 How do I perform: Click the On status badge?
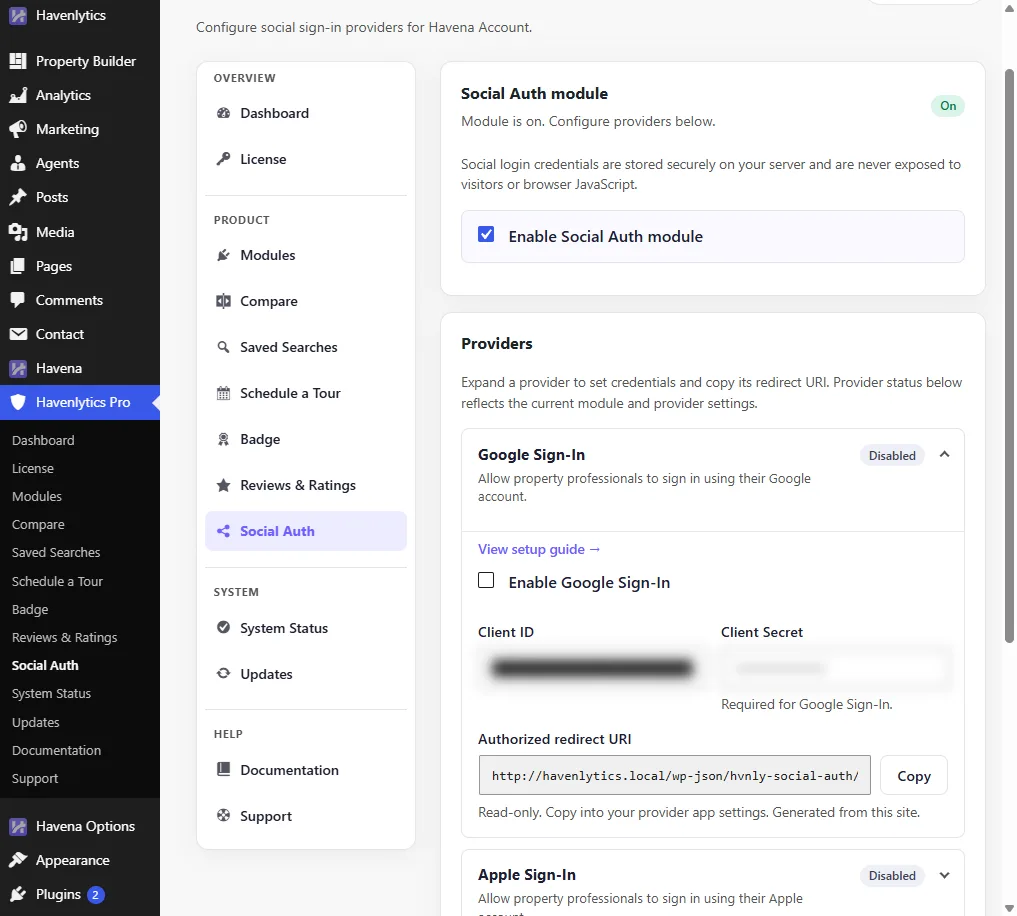click(948, 106)
